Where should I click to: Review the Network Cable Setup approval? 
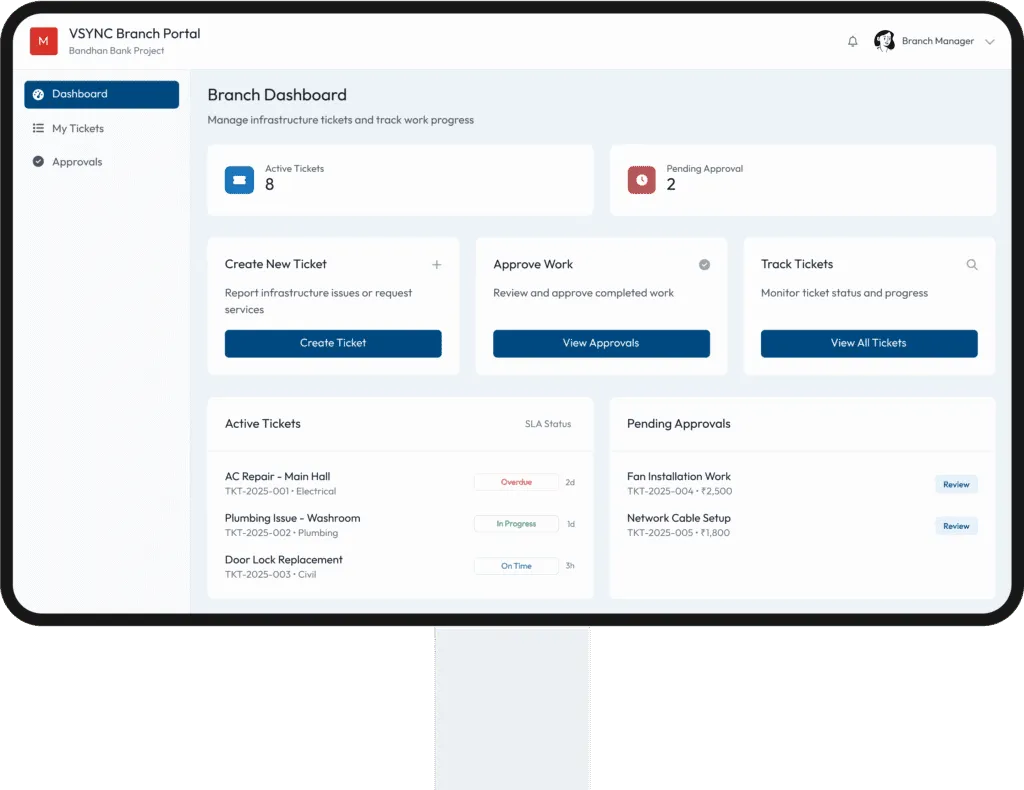(956, 526)
